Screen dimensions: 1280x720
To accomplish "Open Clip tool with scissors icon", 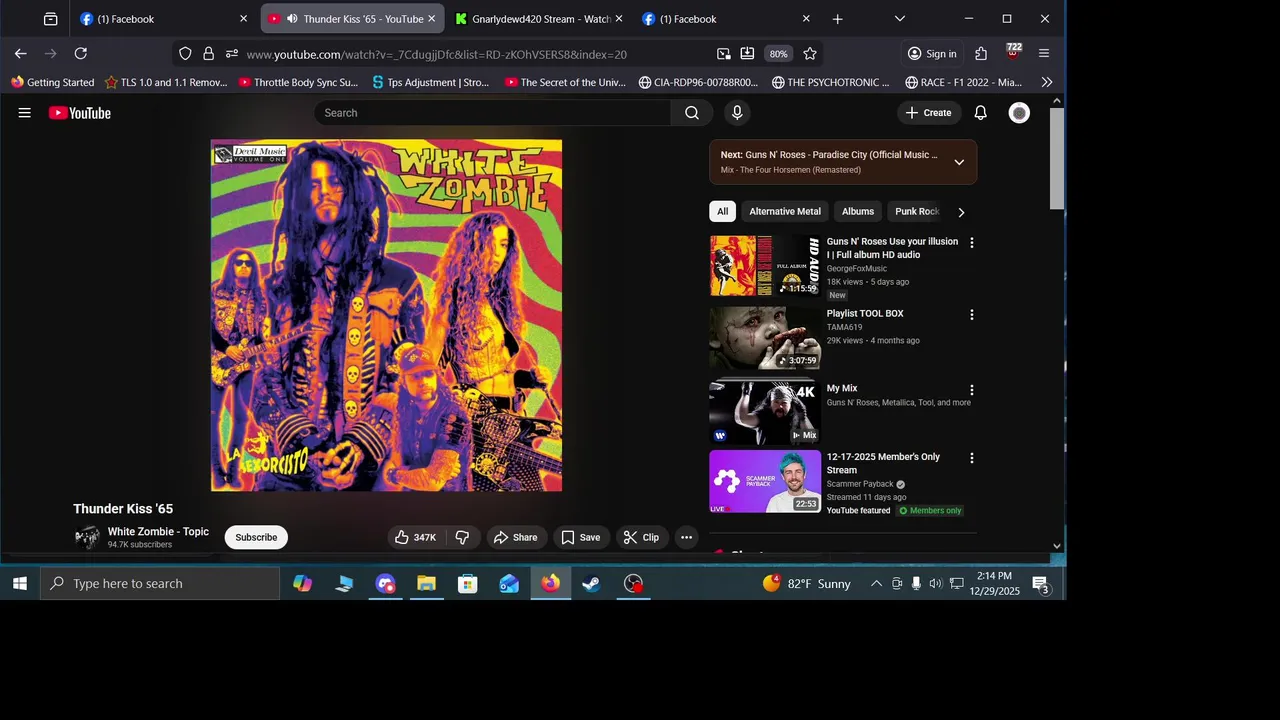I will (642, 538).
